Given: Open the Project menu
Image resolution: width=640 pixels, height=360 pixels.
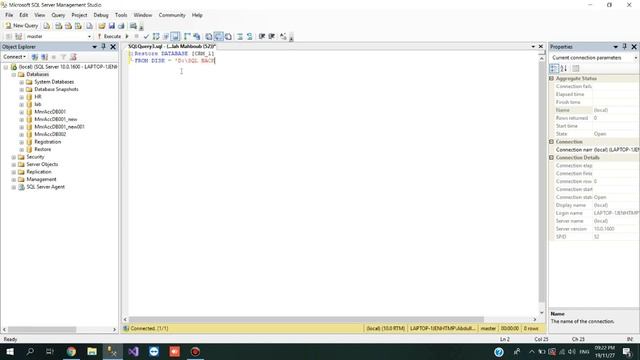Looking at the screenshot, I should click(79, 15).
